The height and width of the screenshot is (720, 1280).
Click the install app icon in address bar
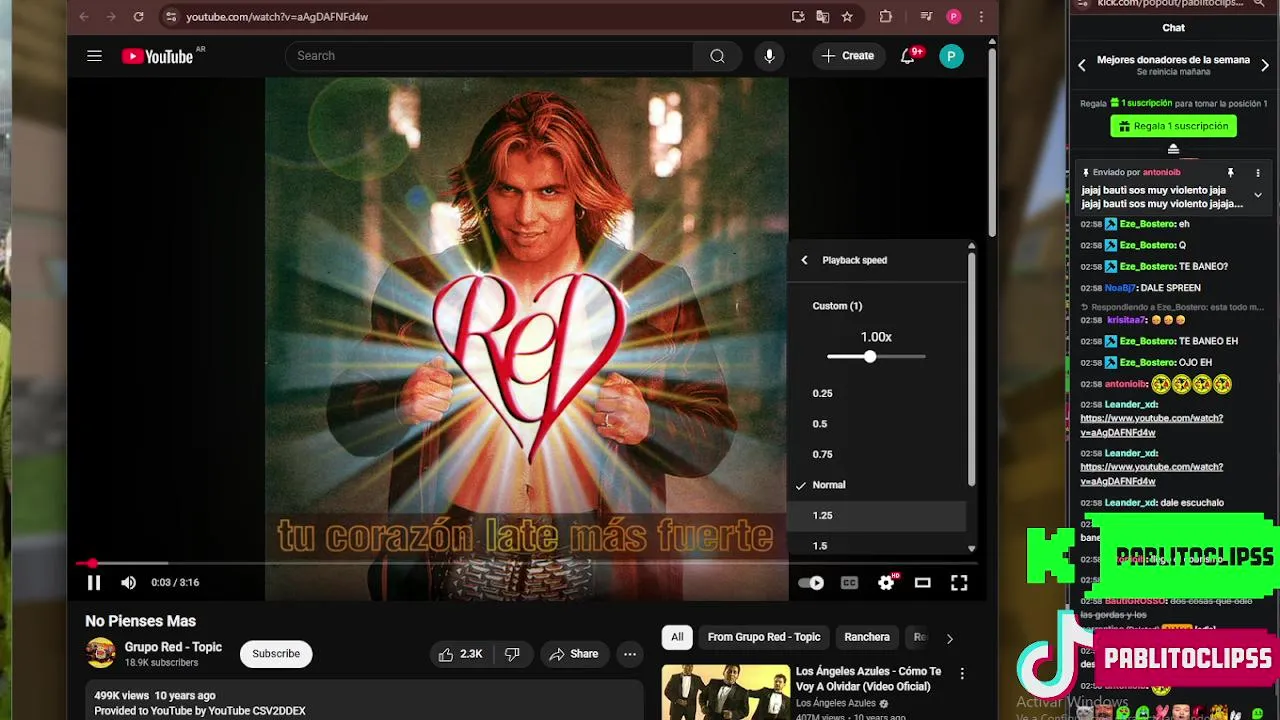tap(797, 16)
